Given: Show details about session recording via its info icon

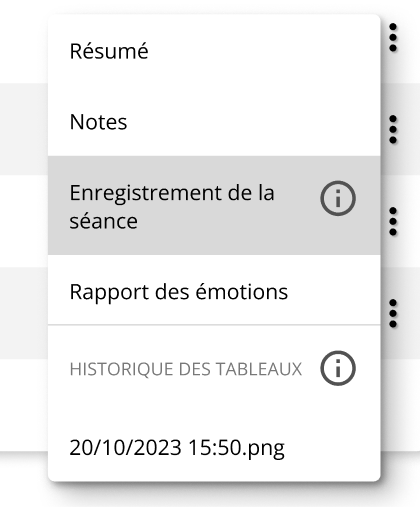Looking at the screenshot, I should [338, 198].
